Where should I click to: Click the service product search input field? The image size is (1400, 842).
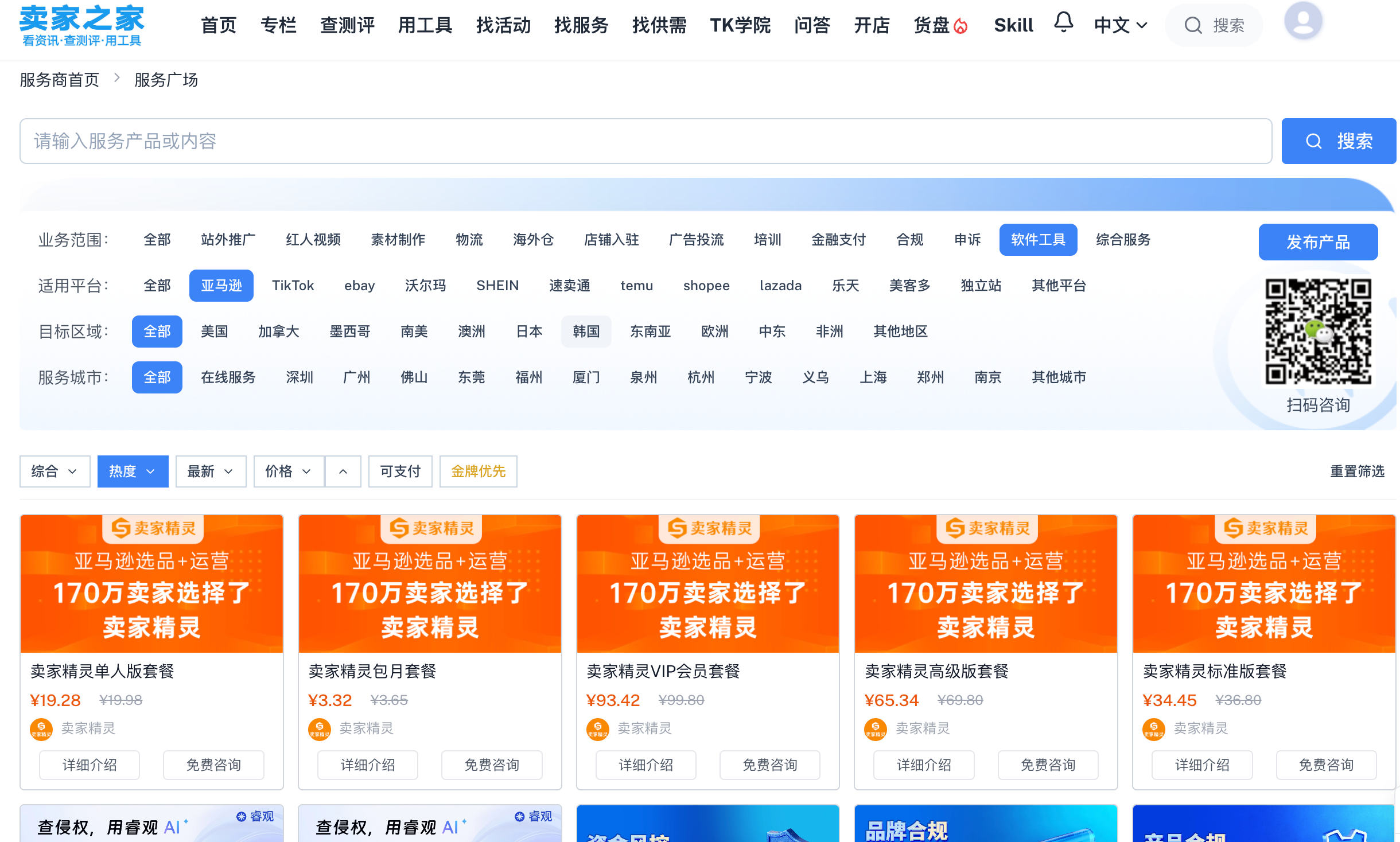(x=645, y=141)
